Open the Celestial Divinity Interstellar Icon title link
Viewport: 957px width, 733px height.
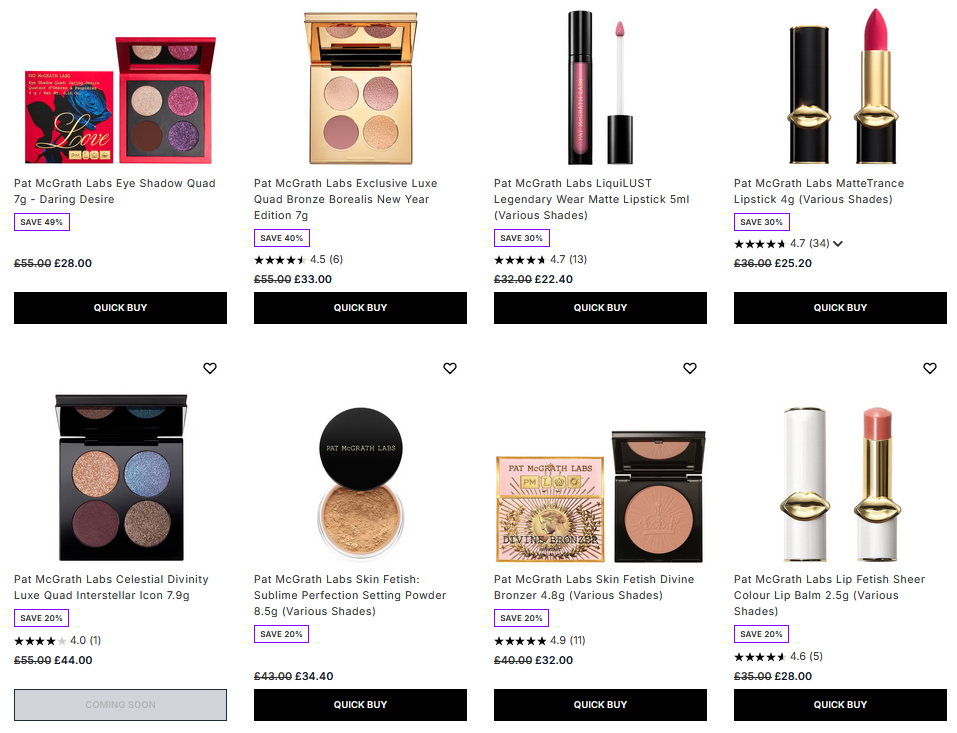coord(110,587)
